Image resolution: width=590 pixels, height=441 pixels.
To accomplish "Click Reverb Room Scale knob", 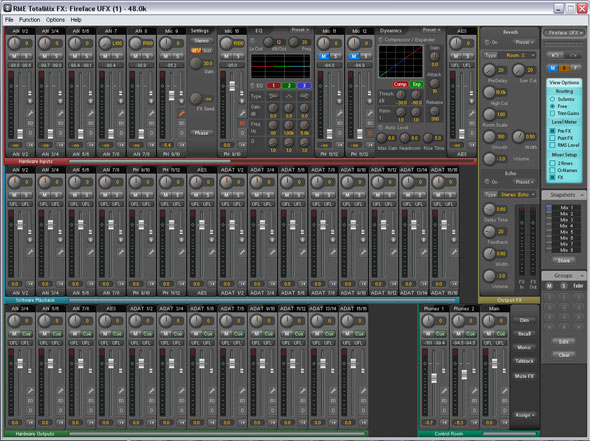I will click(x=489, y=114).
